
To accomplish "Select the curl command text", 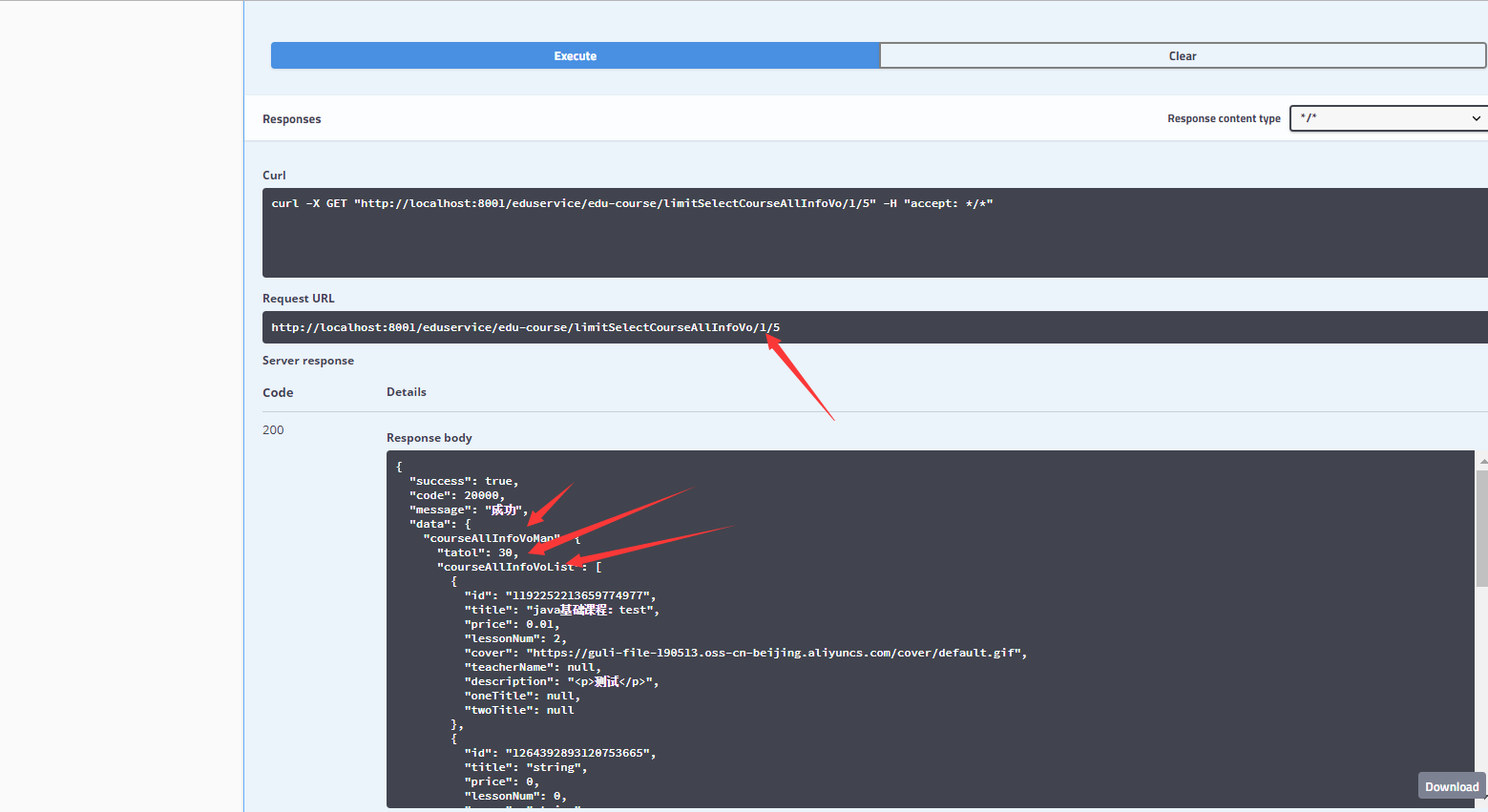I will [632, 203].
